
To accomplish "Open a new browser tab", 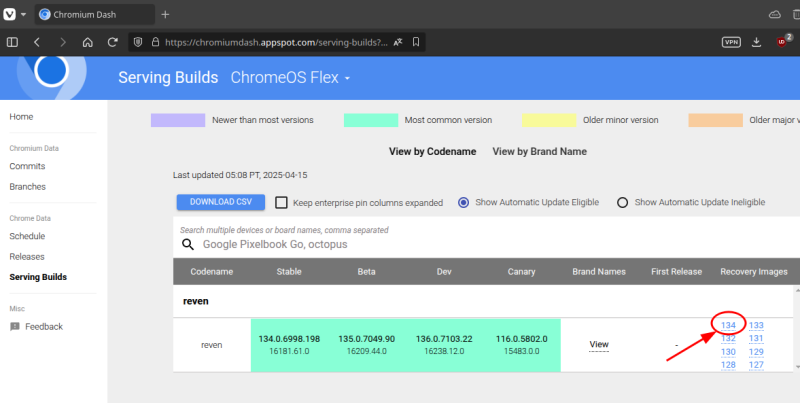I will click(x=165, y=14).
